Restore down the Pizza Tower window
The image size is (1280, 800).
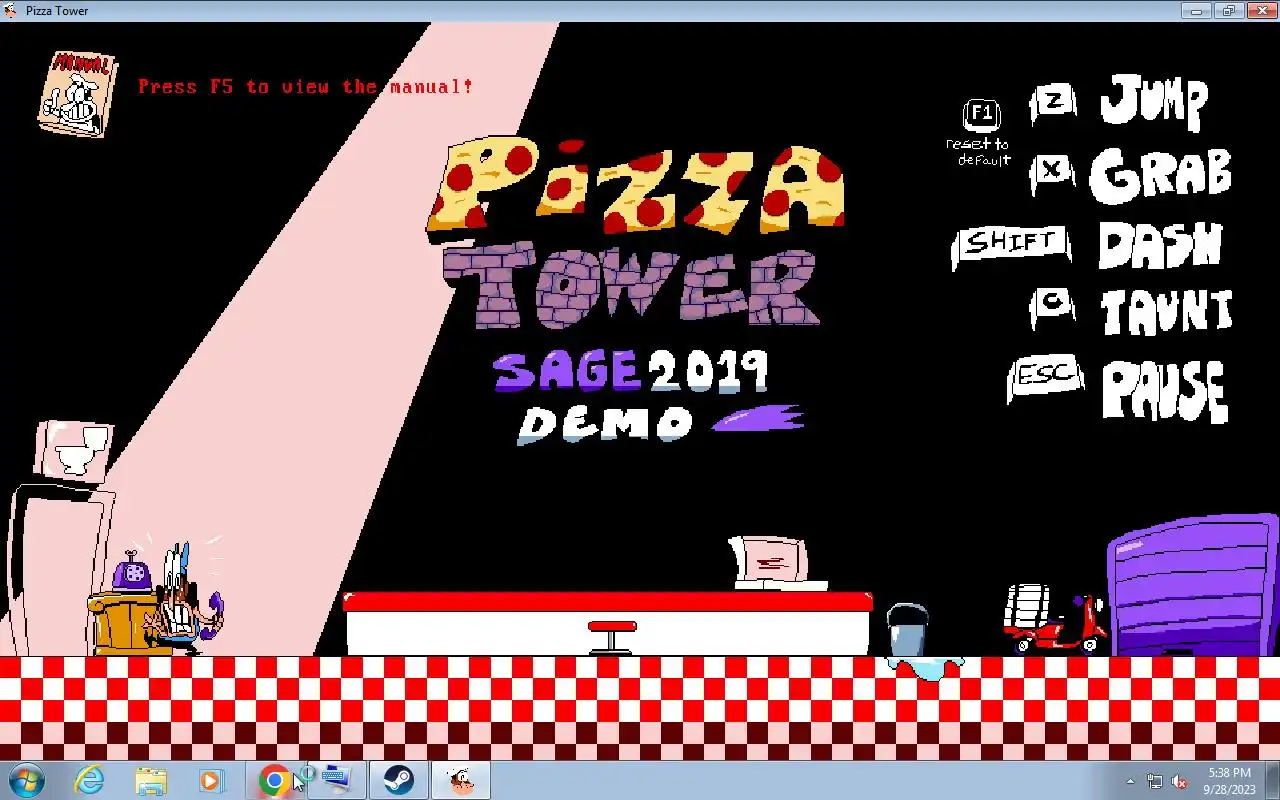[x=1228, y=11]
